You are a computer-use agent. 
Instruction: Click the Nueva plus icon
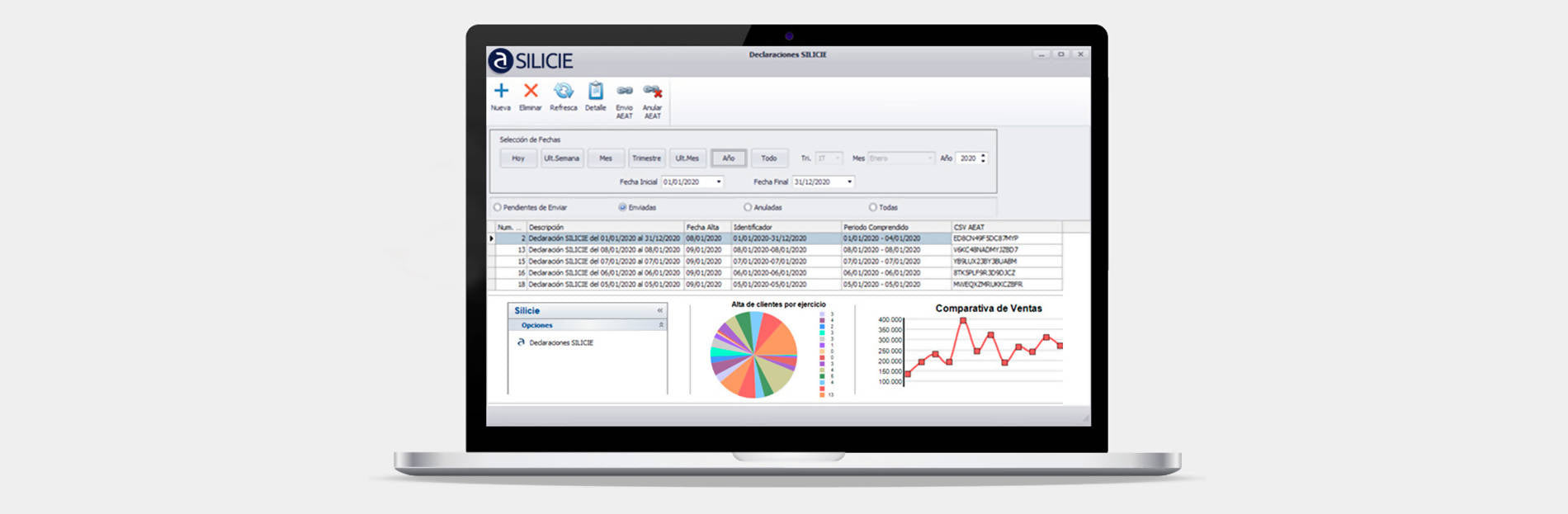click(x=501, y=91)
